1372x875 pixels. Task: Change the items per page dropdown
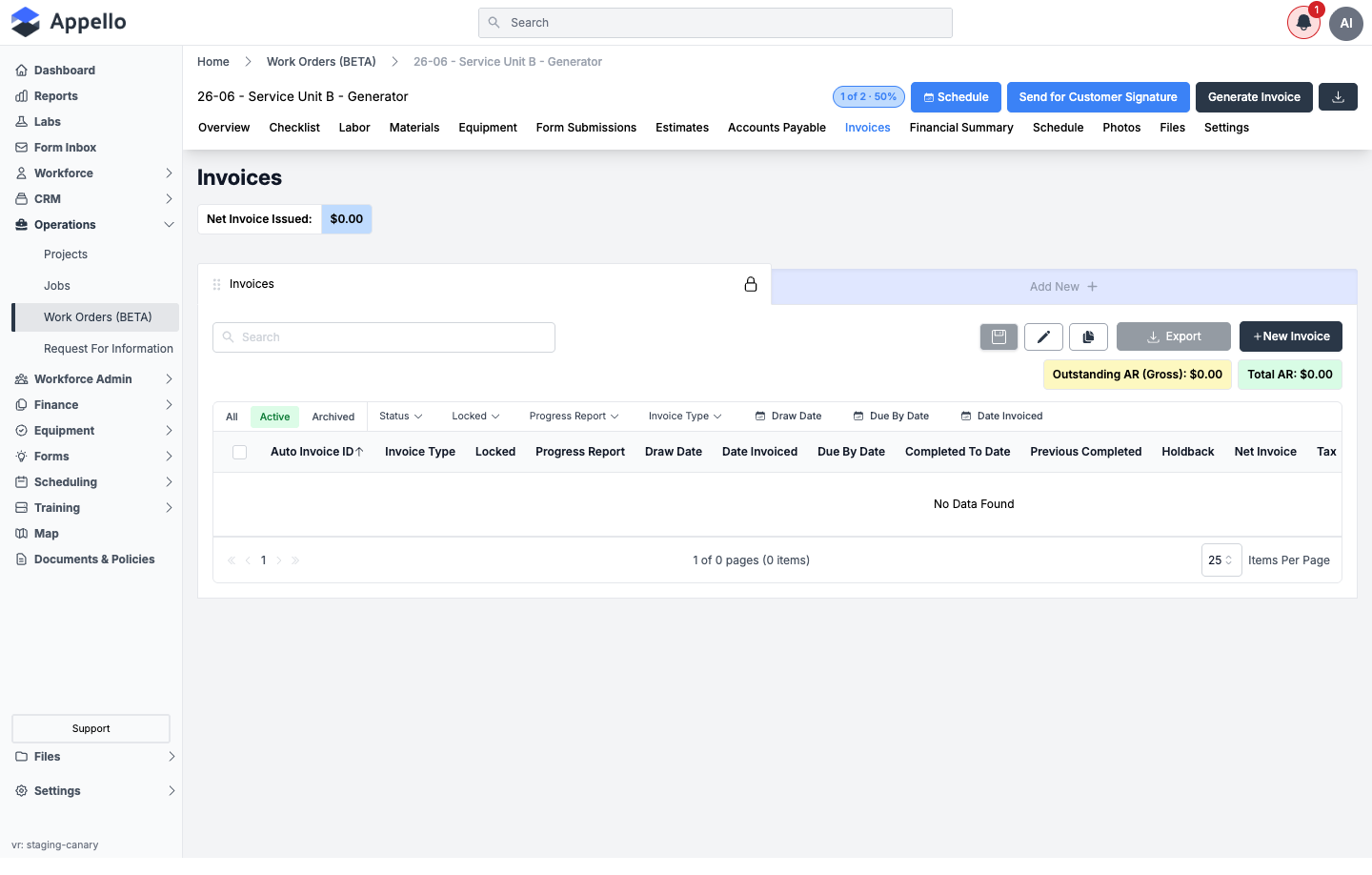tap(1221, 560)
